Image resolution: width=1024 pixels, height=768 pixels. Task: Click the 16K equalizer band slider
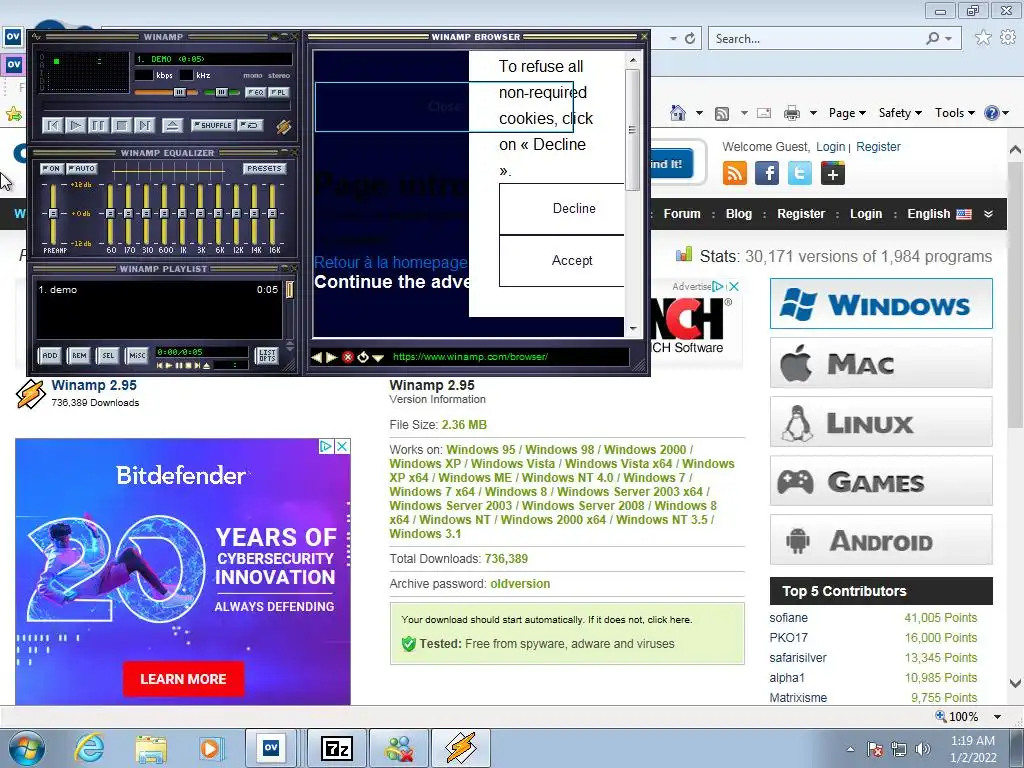click(272, 214)
